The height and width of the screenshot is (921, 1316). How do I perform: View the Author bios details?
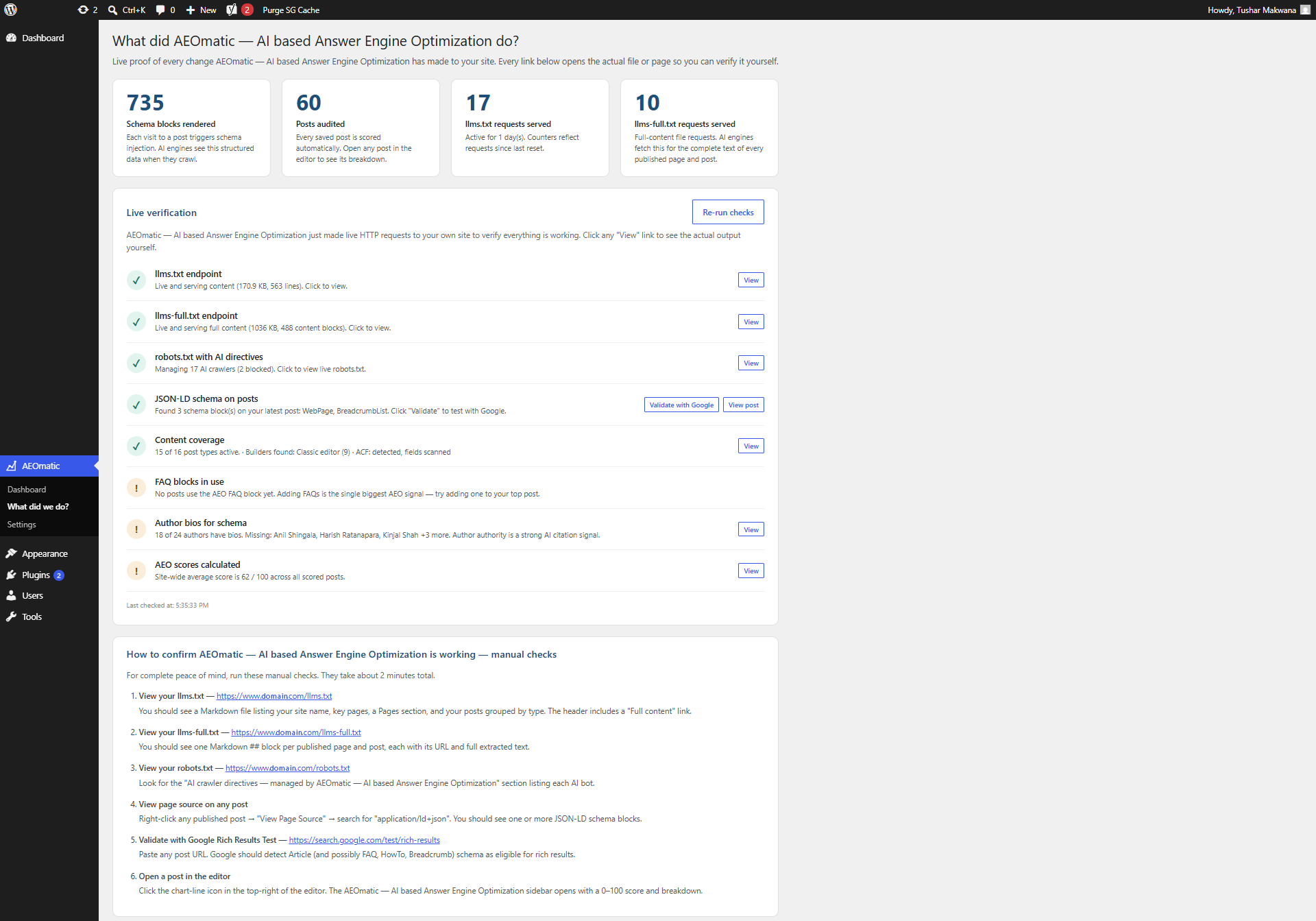751,529
